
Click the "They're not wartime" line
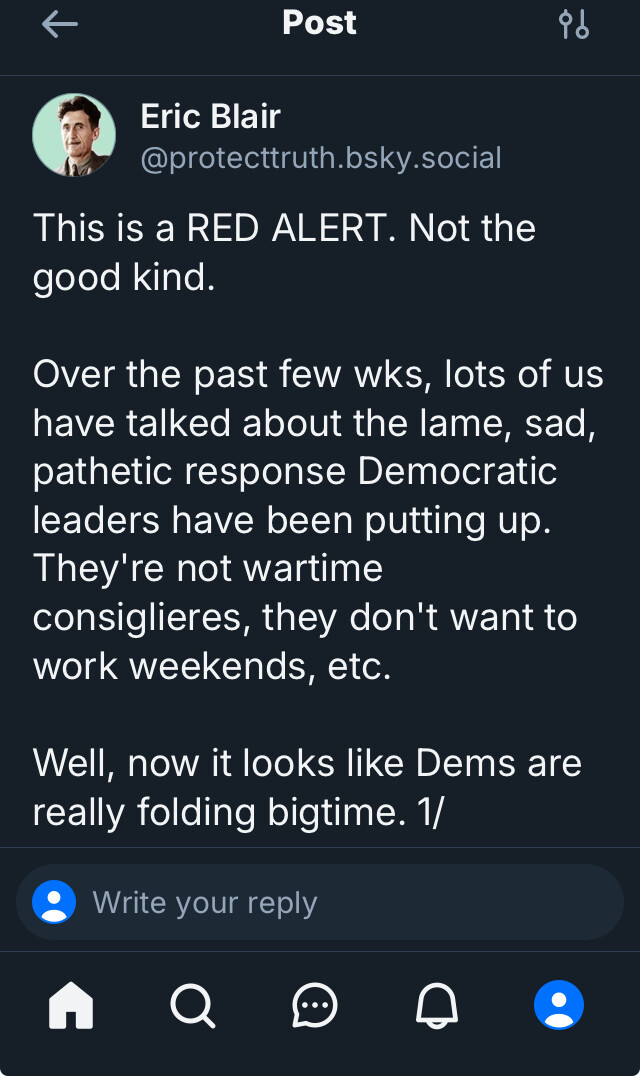pyautogui.click(x=208, y=568)
